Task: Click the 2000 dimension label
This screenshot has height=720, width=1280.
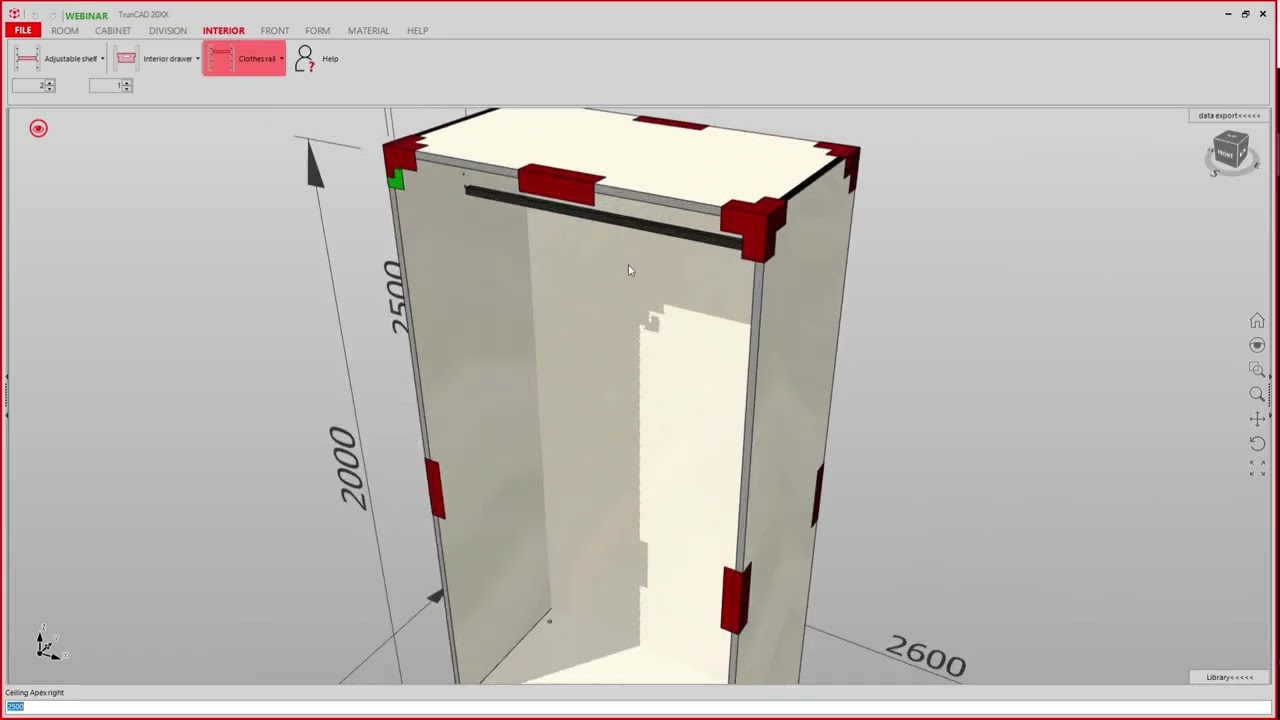Action: (347, 468)
